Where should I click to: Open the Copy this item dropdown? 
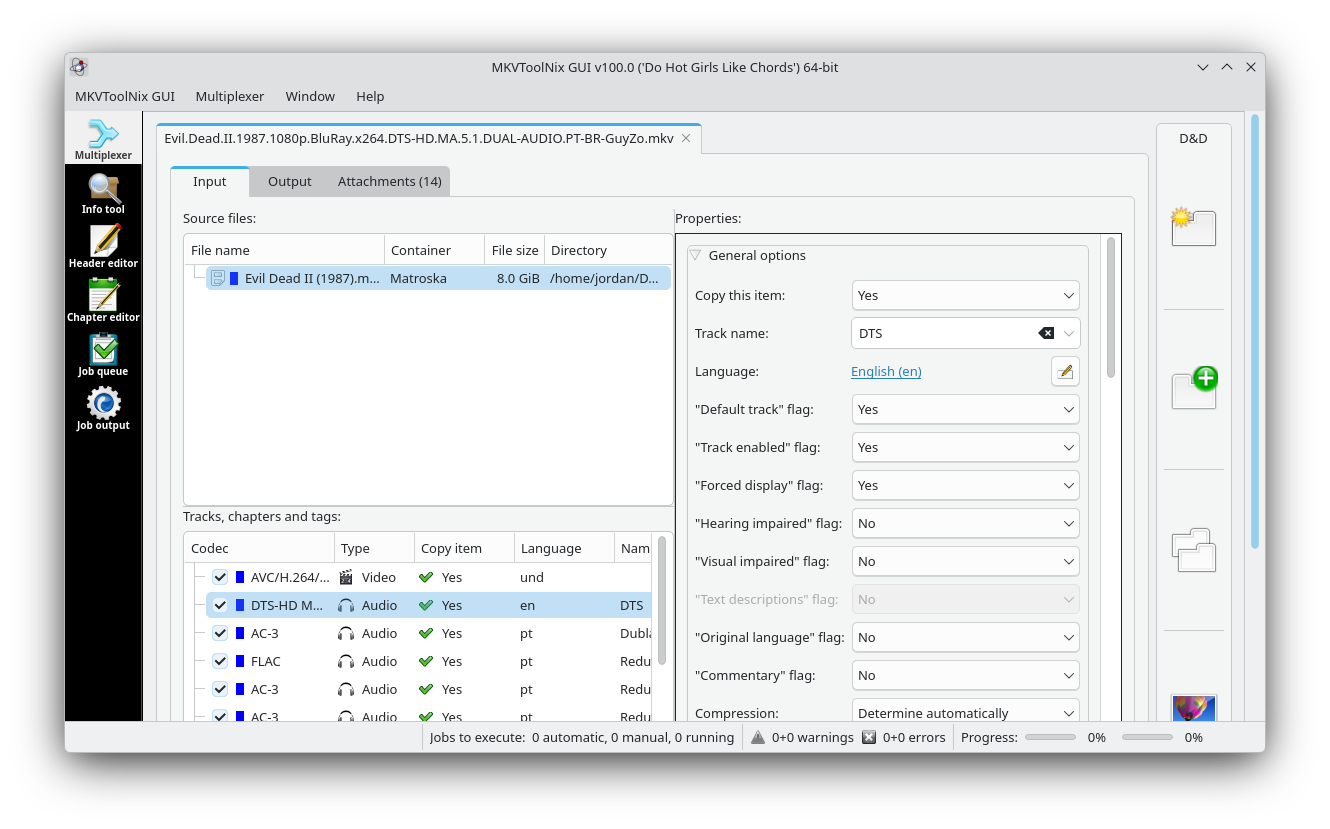pos(965,295)
